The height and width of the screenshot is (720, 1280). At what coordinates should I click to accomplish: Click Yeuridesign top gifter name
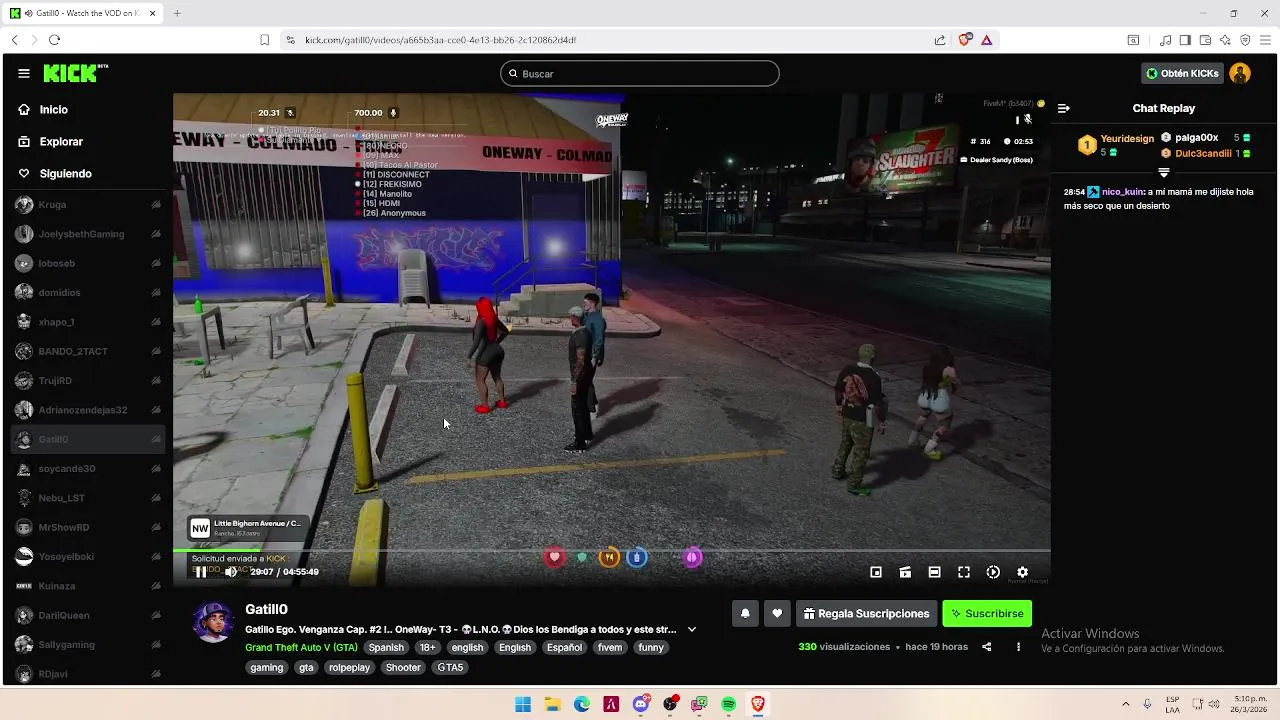[1127, 139]
